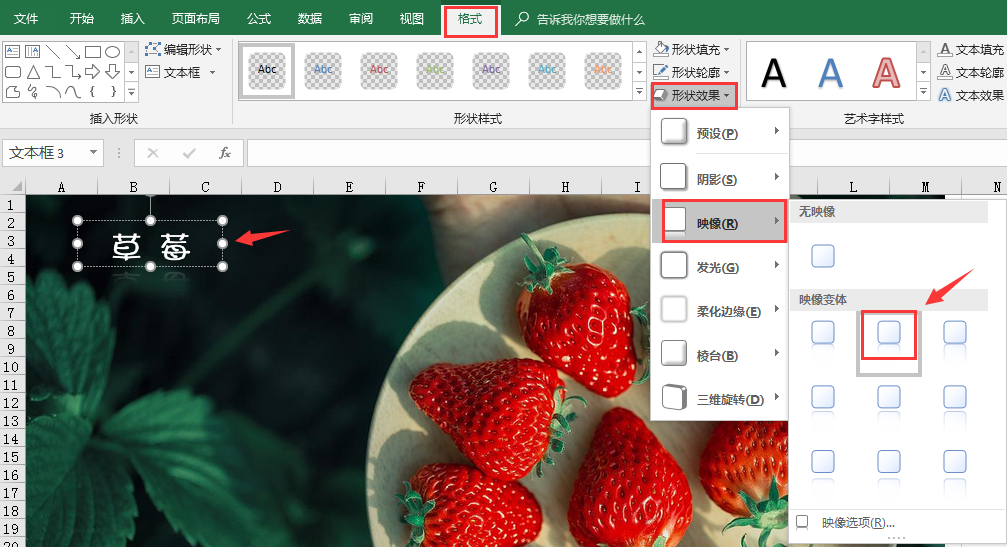Open the Shadow (阴影) effects submenu
This screenshot has height=547, width=1007.
[720, 178]
